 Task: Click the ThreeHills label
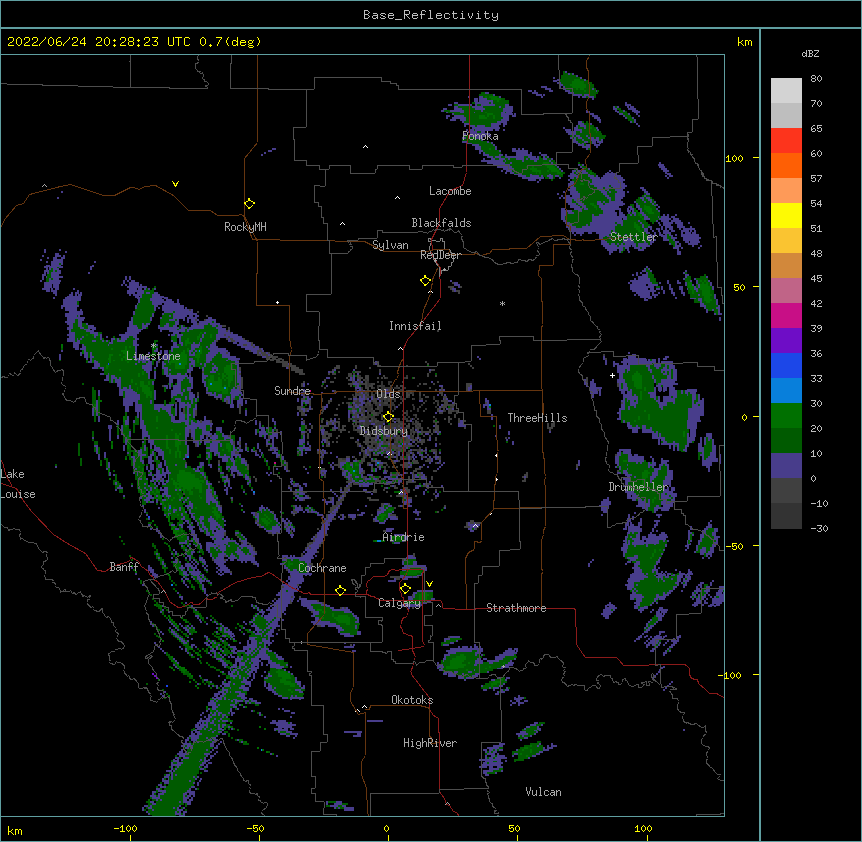click(537, 418)
